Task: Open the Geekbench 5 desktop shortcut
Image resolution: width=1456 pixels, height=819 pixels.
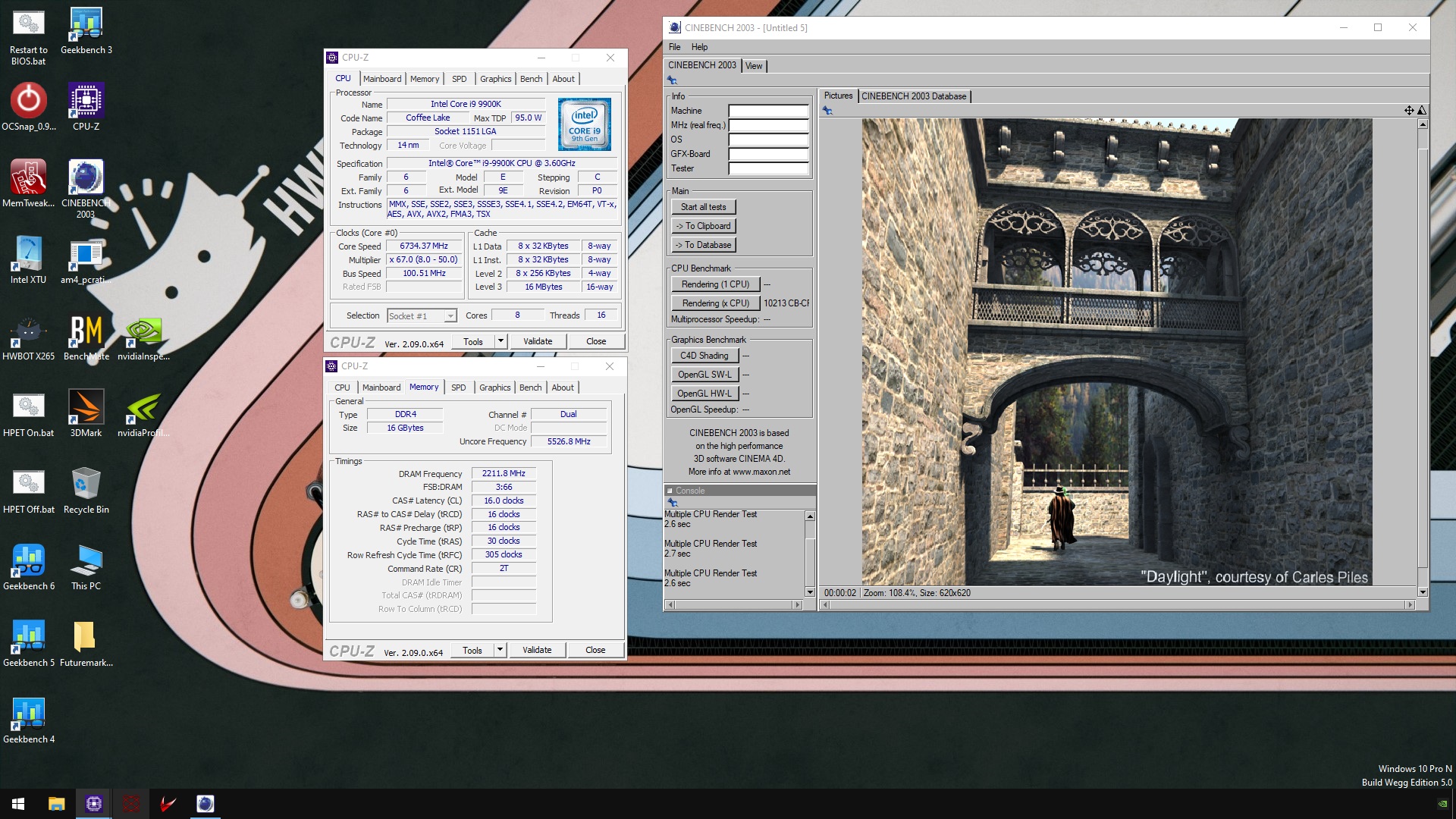Action: (x=28, y=643)
